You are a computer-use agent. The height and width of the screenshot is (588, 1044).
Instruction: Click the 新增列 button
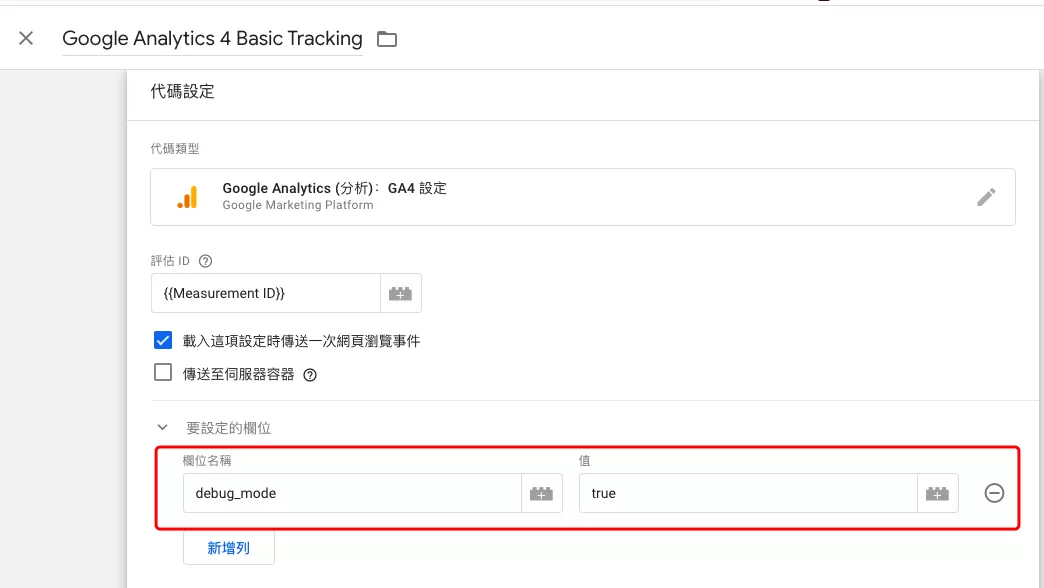point(228,547)
